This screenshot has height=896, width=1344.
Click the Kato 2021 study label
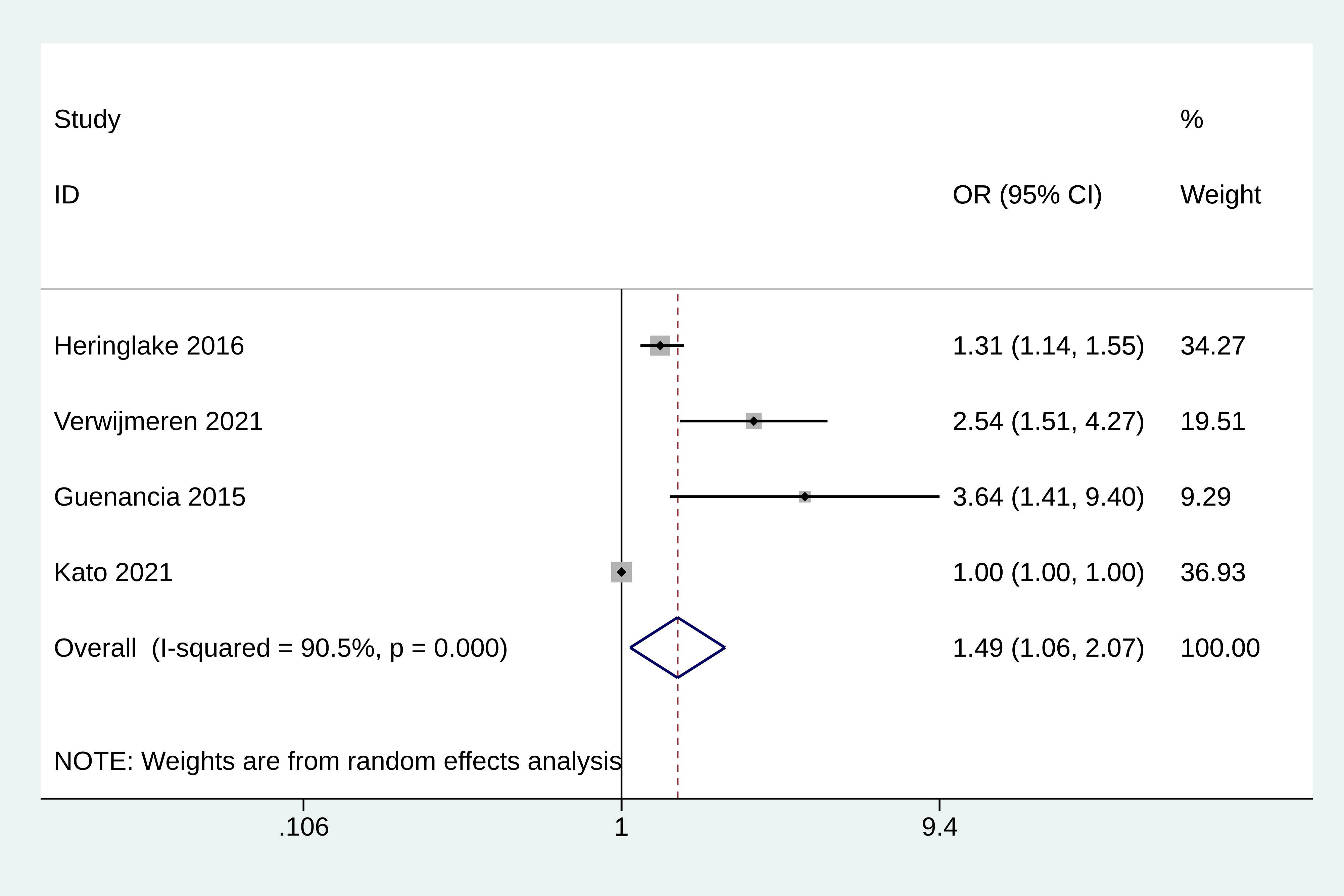click(113, 573)
